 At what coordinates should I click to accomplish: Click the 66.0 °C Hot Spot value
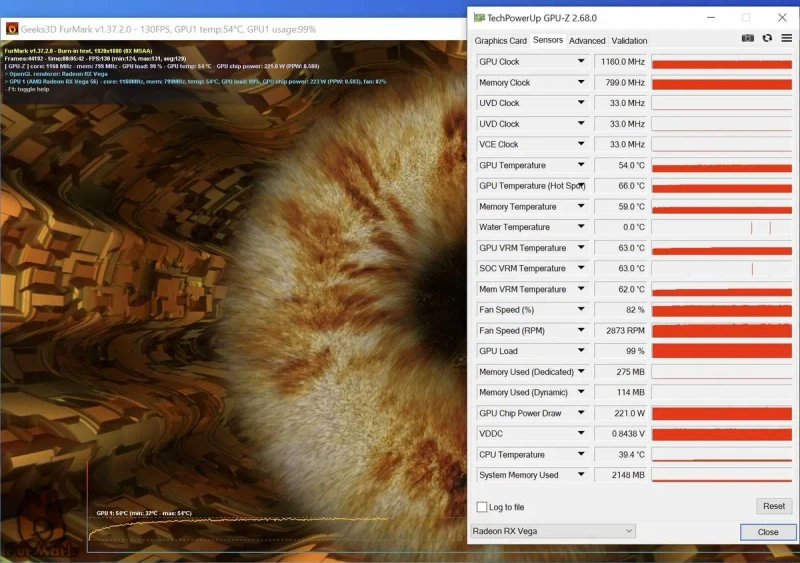[x=621, y=186]
